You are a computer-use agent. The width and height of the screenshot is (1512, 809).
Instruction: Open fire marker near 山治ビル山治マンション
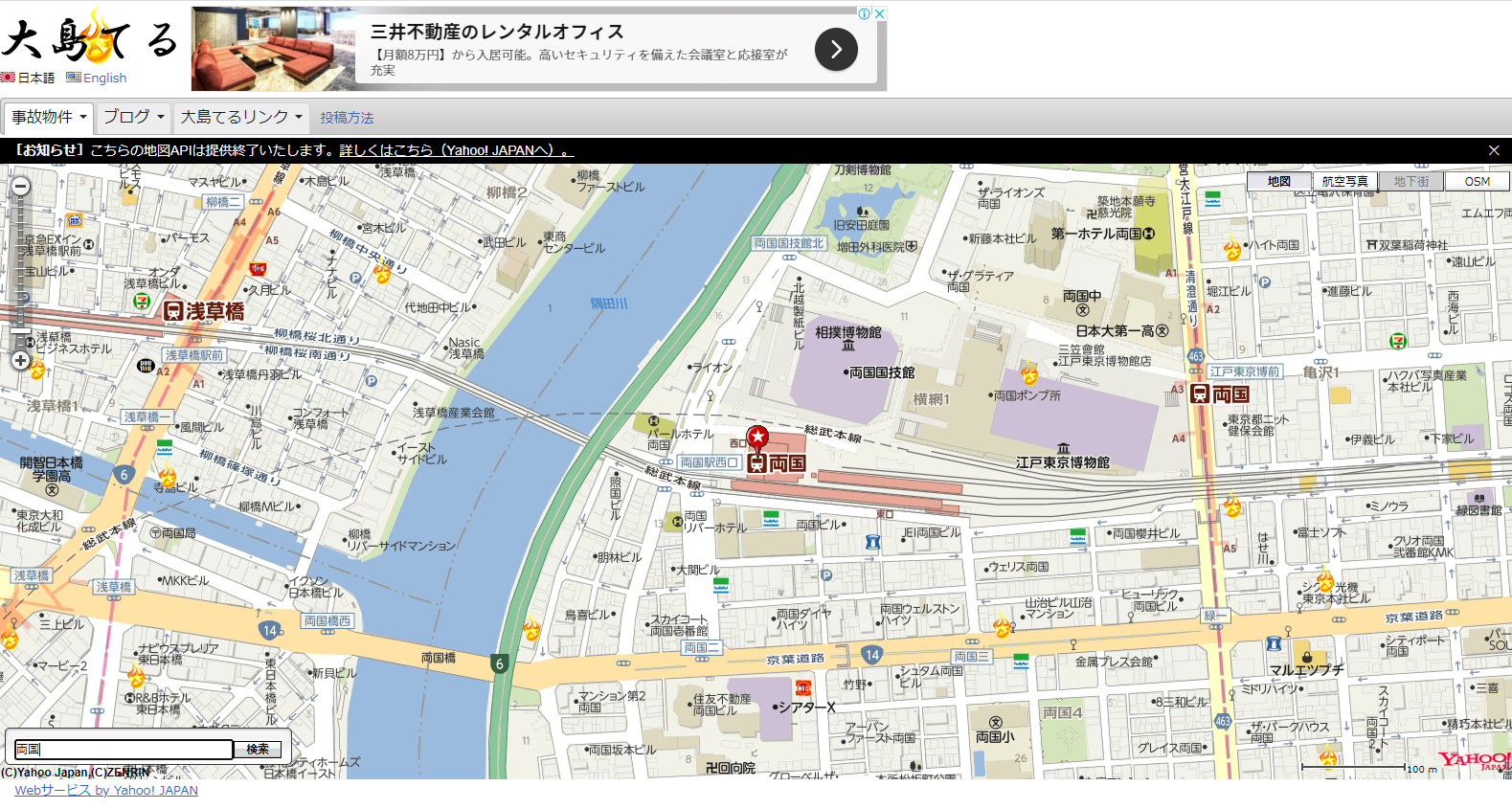pos(1002,627)
